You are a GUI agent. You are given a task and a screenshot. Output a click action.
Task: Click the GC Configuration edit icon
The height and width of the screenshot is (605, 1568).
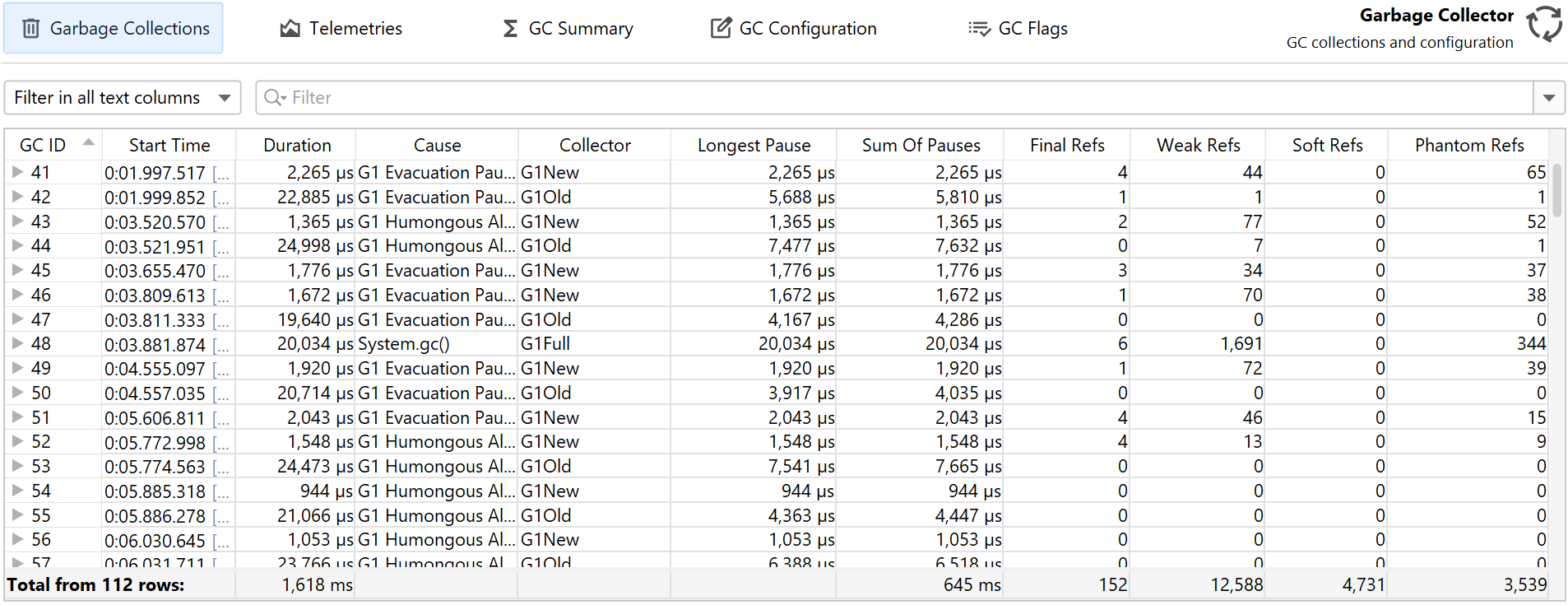point(721,29)
